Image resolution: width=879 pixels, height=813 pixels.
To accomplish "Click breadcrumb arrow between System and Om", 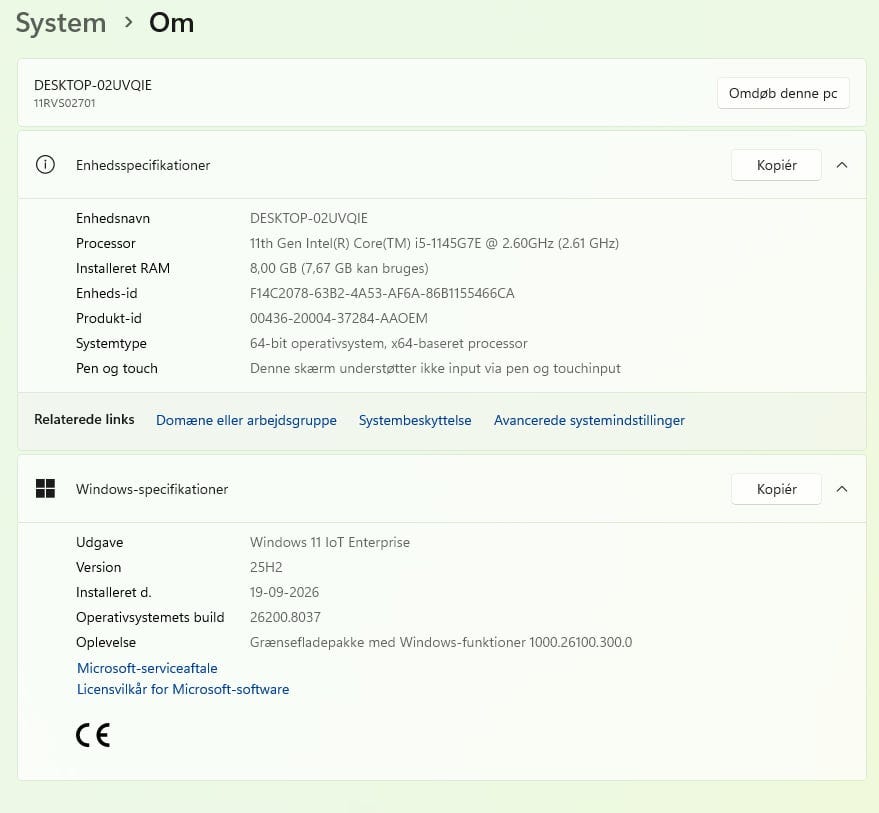I will coord(128,22).
